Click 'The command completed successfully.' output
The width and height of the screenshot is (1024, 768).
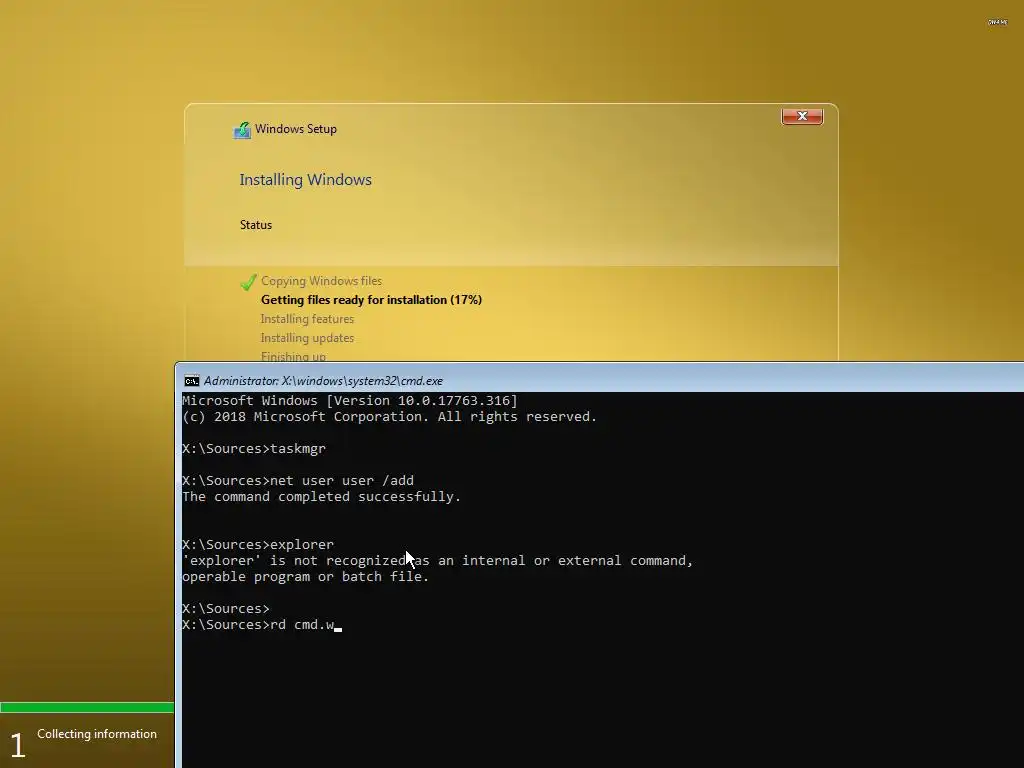coord(321,496)
